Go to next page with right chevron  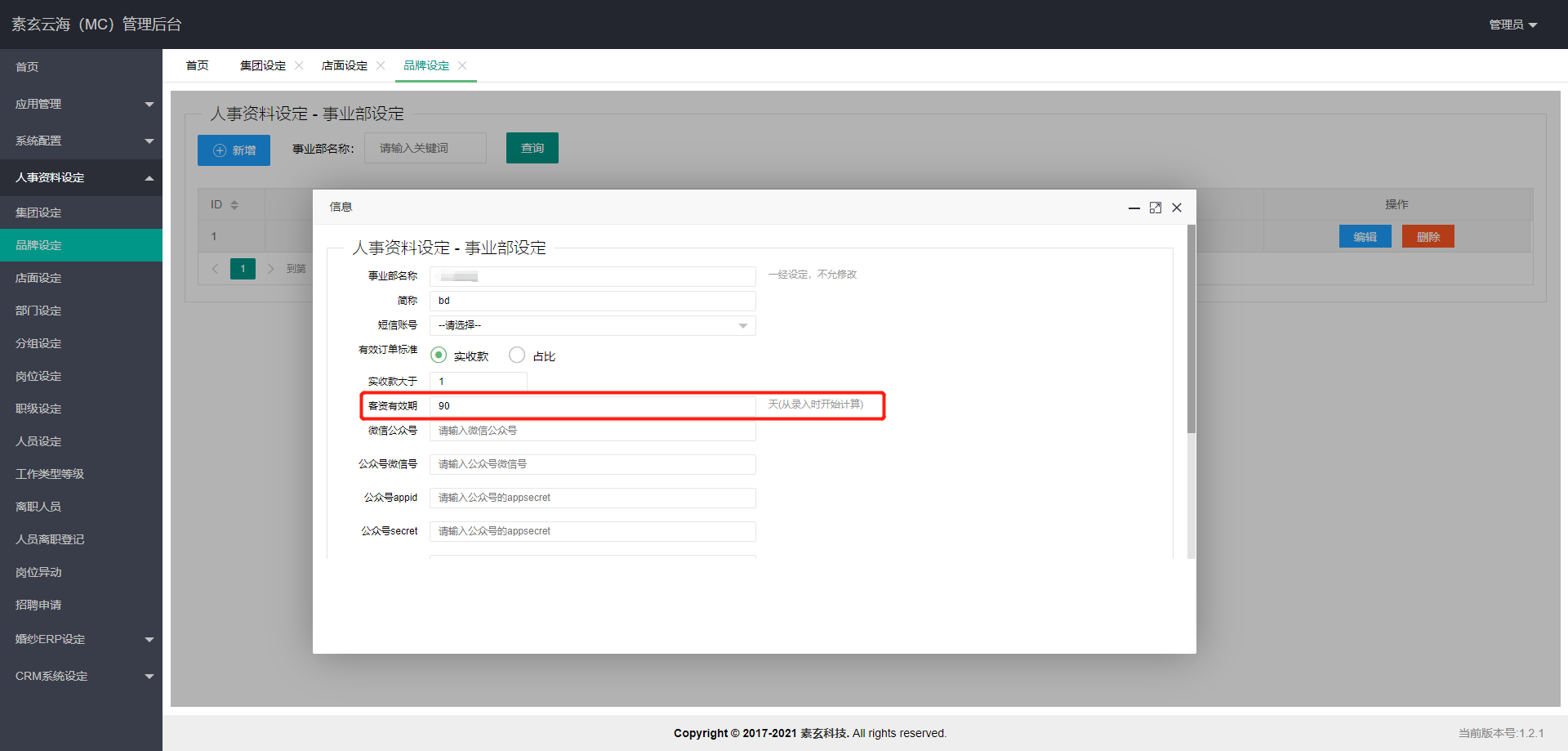pos(270,269)
